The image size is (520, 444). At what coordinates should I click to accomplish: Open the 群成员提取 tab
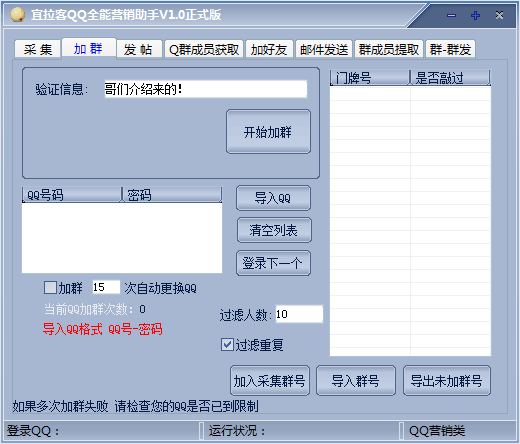click(389, 50)
